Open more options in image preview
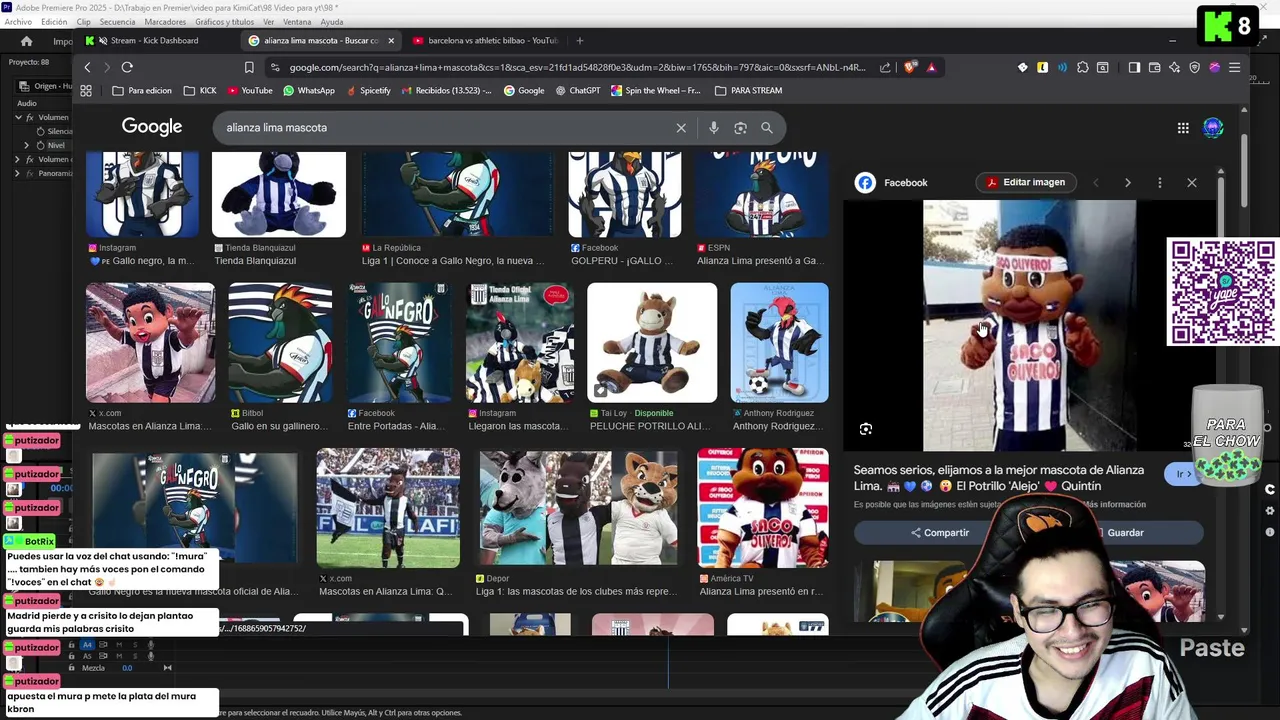This screenshot has height=720, width=1280. pos(1159,183)
